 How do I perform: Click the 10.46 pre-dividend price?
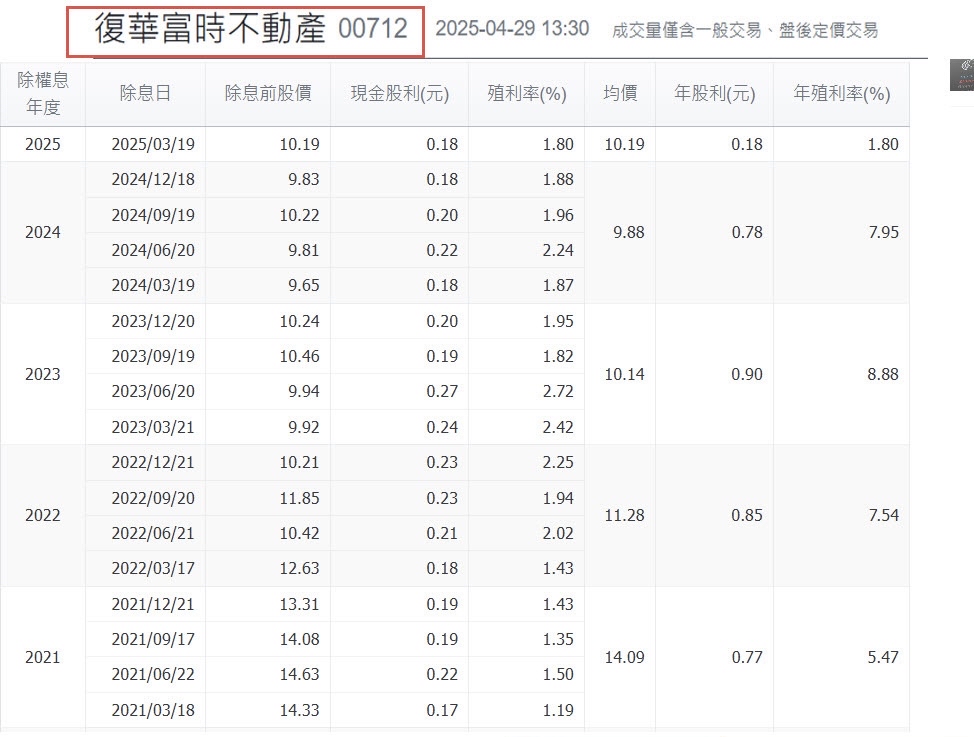tap(299, 356)
